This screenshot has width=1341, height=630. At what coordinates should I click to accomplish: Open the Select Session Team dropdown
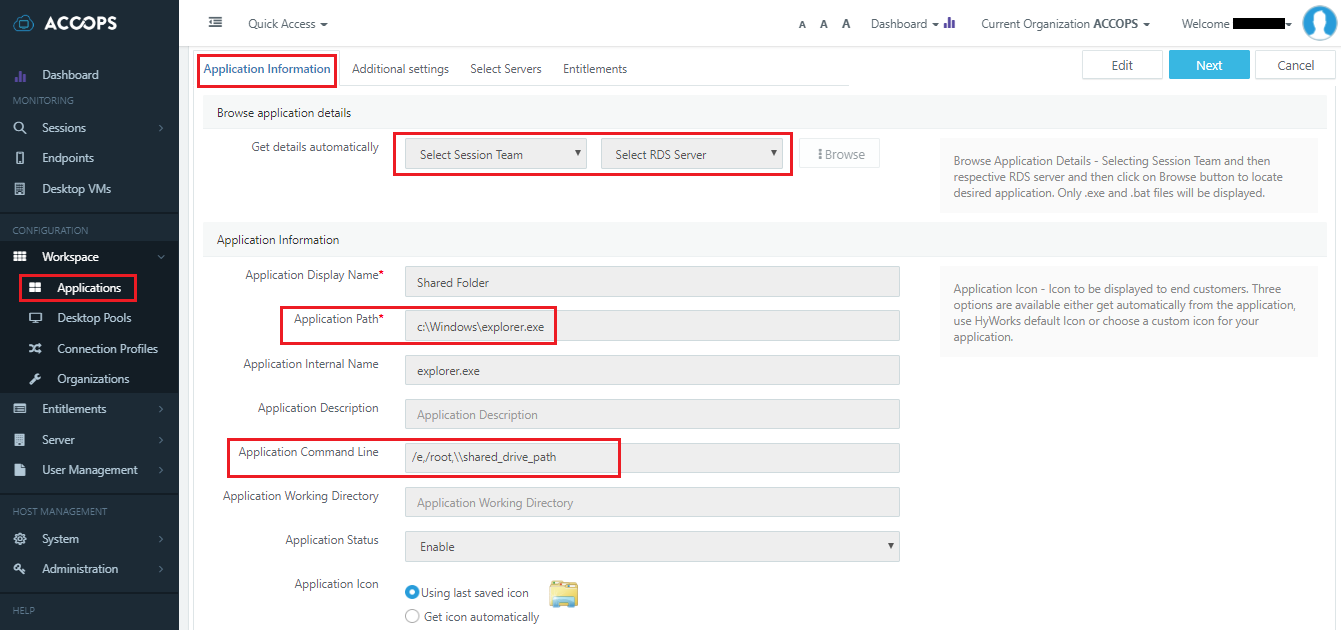(495, 154)
